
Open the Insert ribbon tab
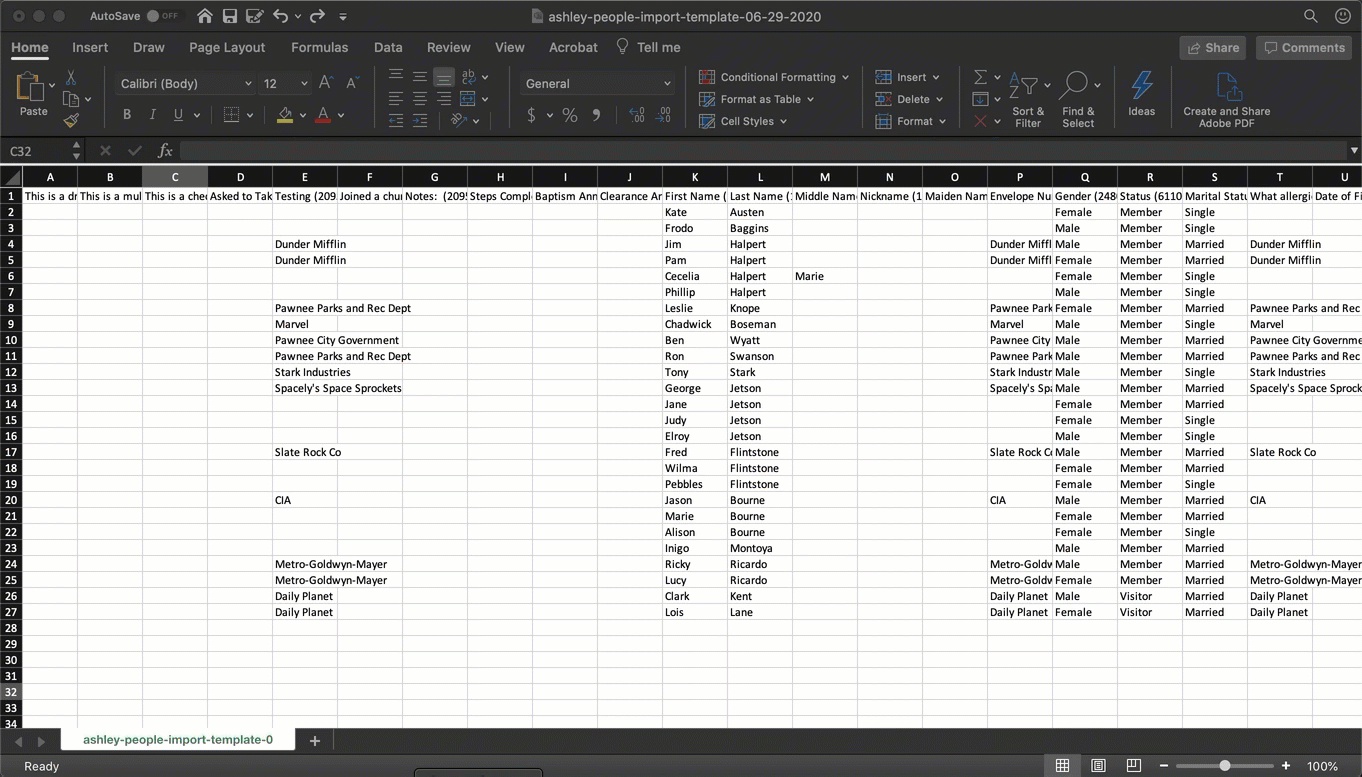[x=90, y=47]
